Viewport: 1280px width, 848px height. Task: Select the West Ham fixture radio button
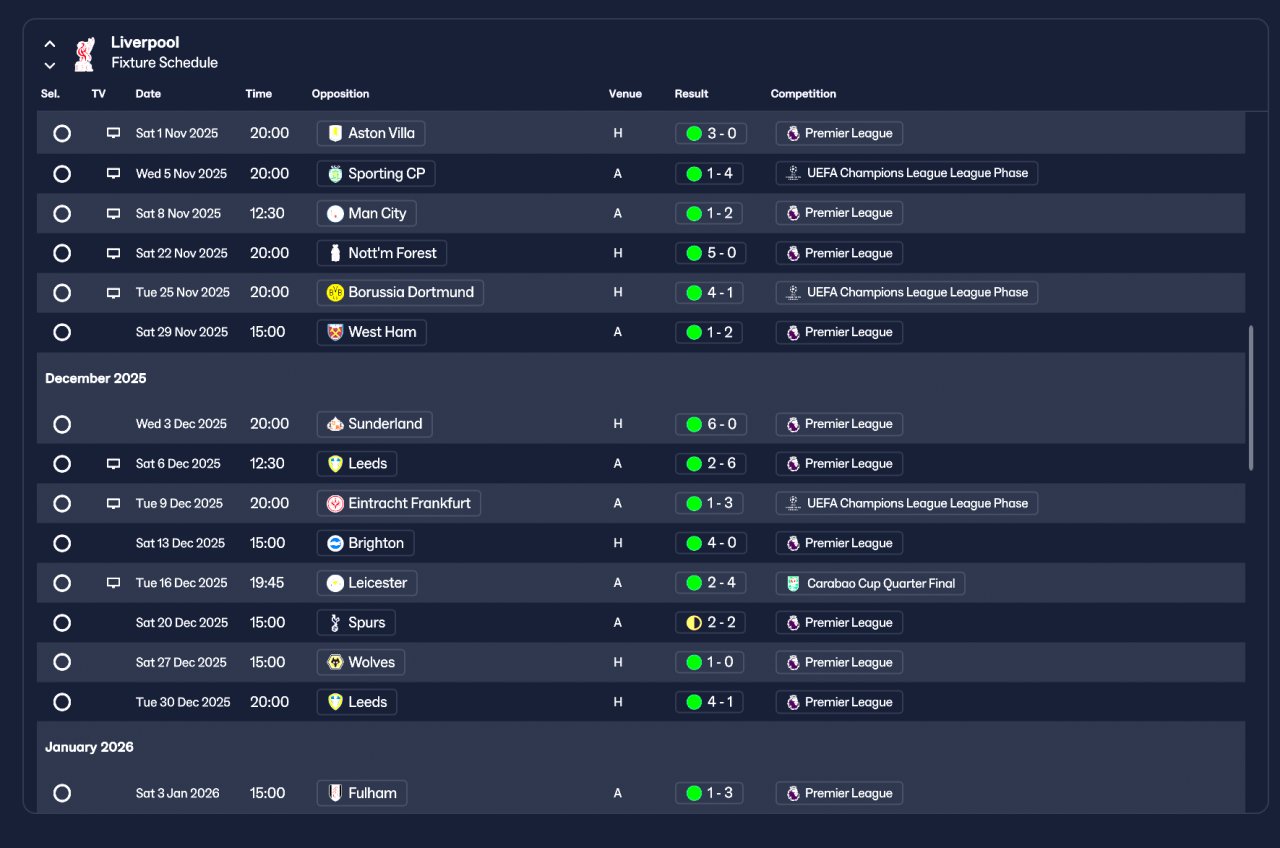pos(62,332)
